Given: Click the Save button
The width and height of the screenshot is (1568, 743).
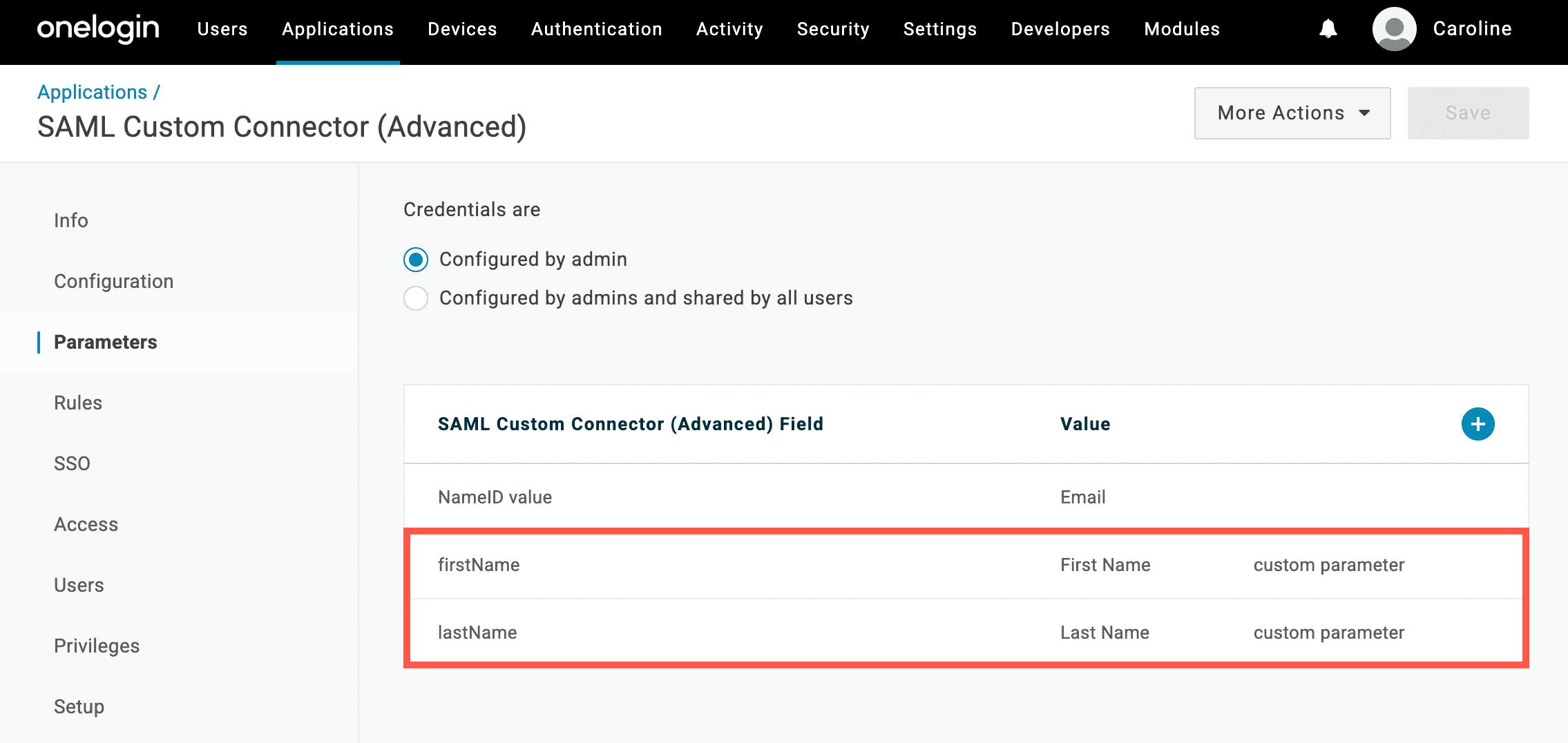Looking at the screenshot, I should (1468, 113).
